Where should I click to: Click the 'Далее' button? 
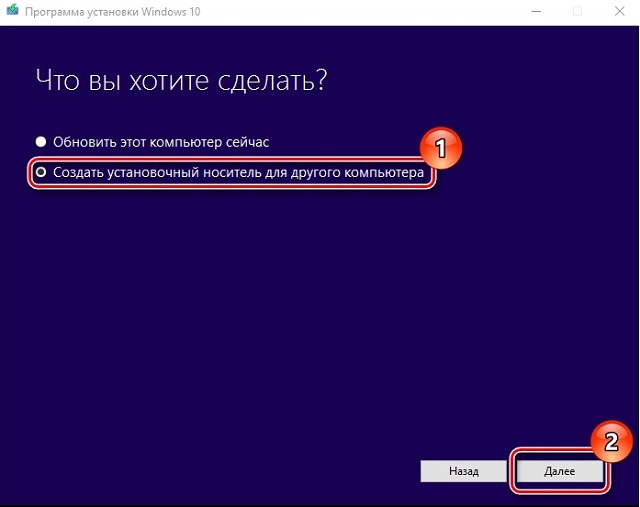tap(560, 471)
